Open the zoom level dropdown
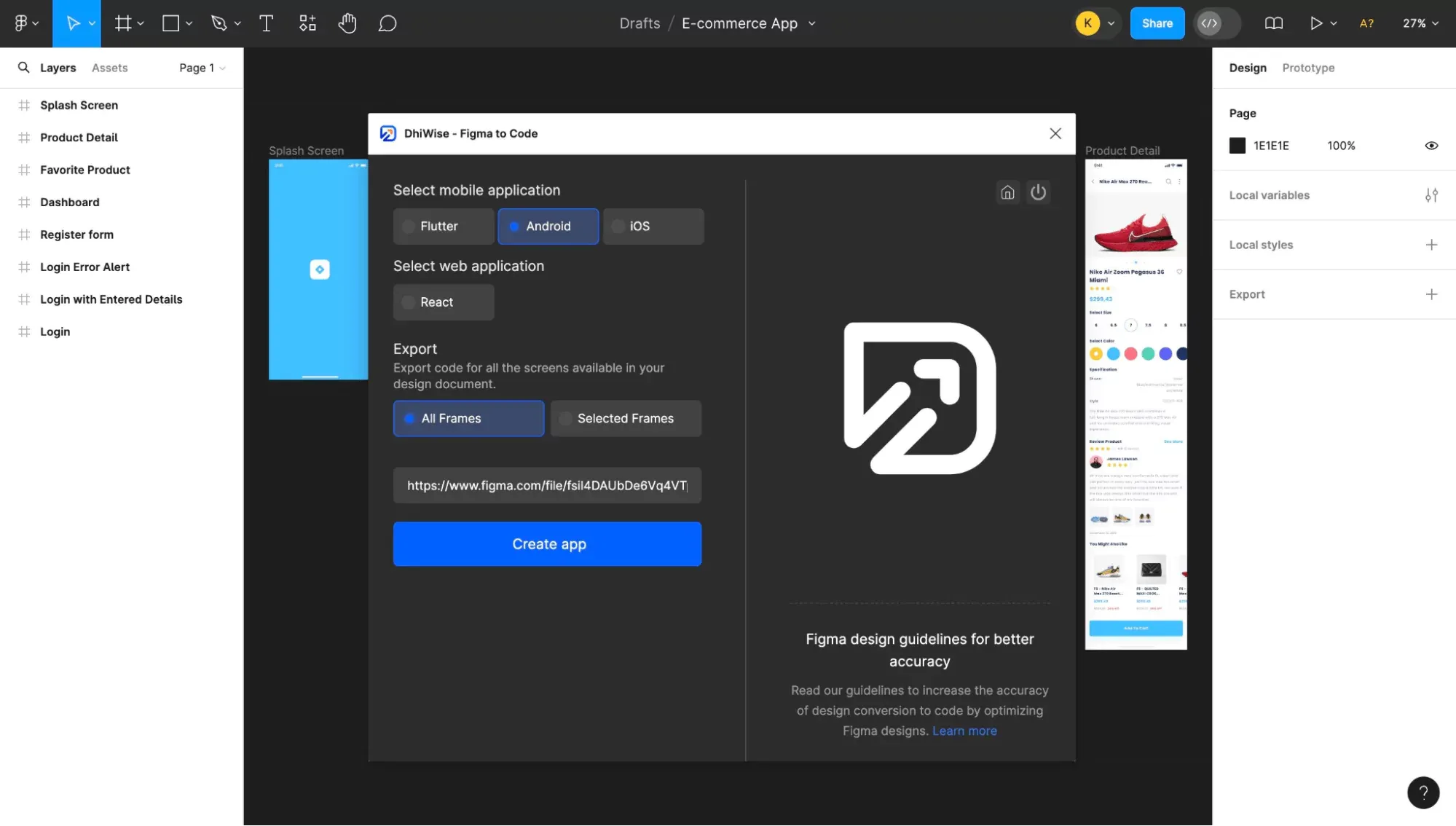 pos(1418,23)
